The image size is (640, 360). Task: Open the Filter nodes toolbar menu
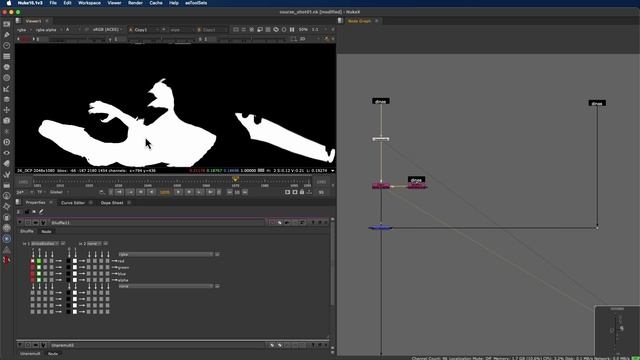7,78
